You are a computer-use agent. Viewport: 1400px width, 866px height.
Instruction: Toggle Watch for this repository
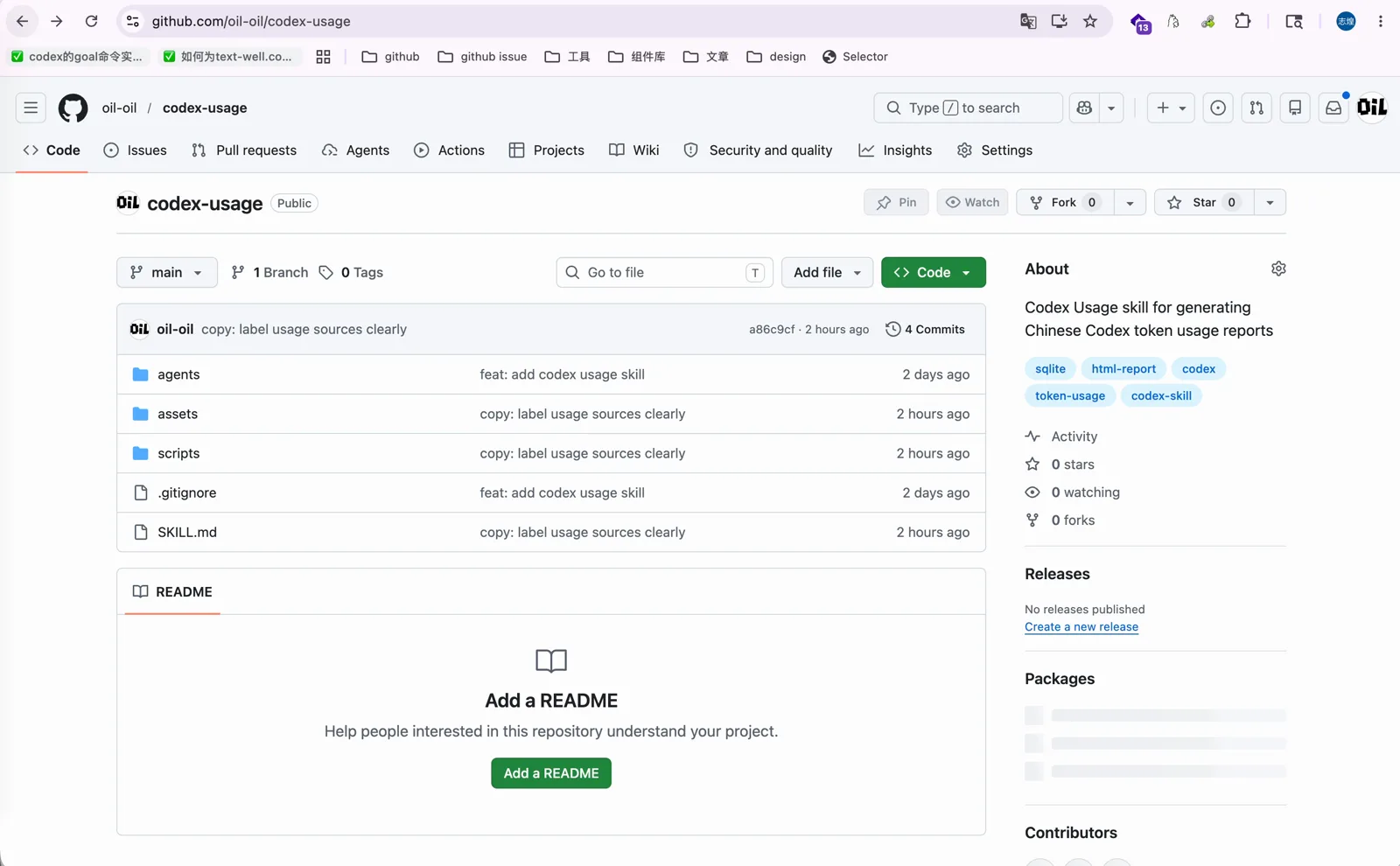coord(972,202)
